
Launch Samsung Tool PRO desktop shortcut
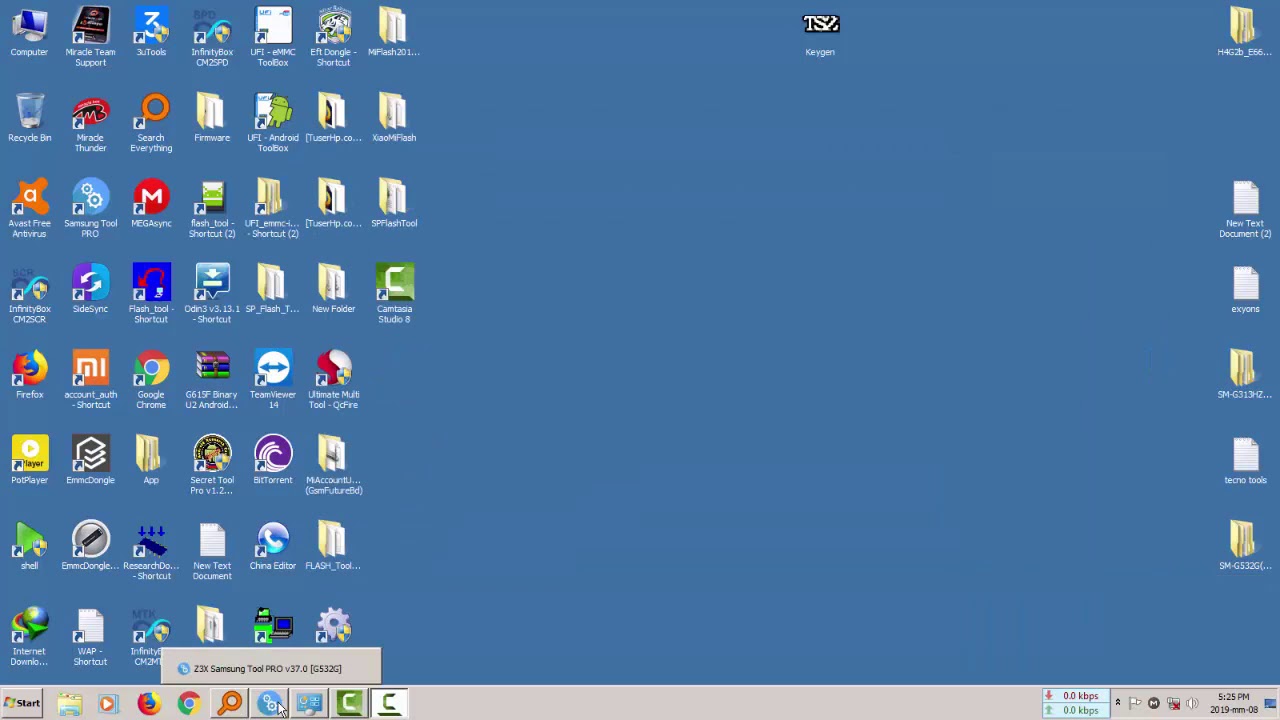pos(90,208)
